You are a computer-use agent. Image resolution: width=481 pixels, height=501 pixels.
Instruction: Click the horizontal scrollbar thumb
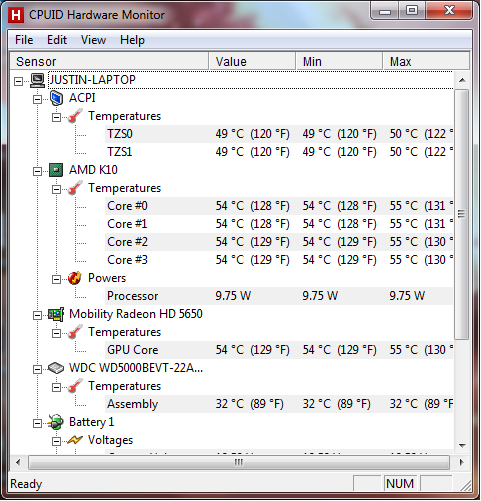pyautogui.click(x=239, y=462)
